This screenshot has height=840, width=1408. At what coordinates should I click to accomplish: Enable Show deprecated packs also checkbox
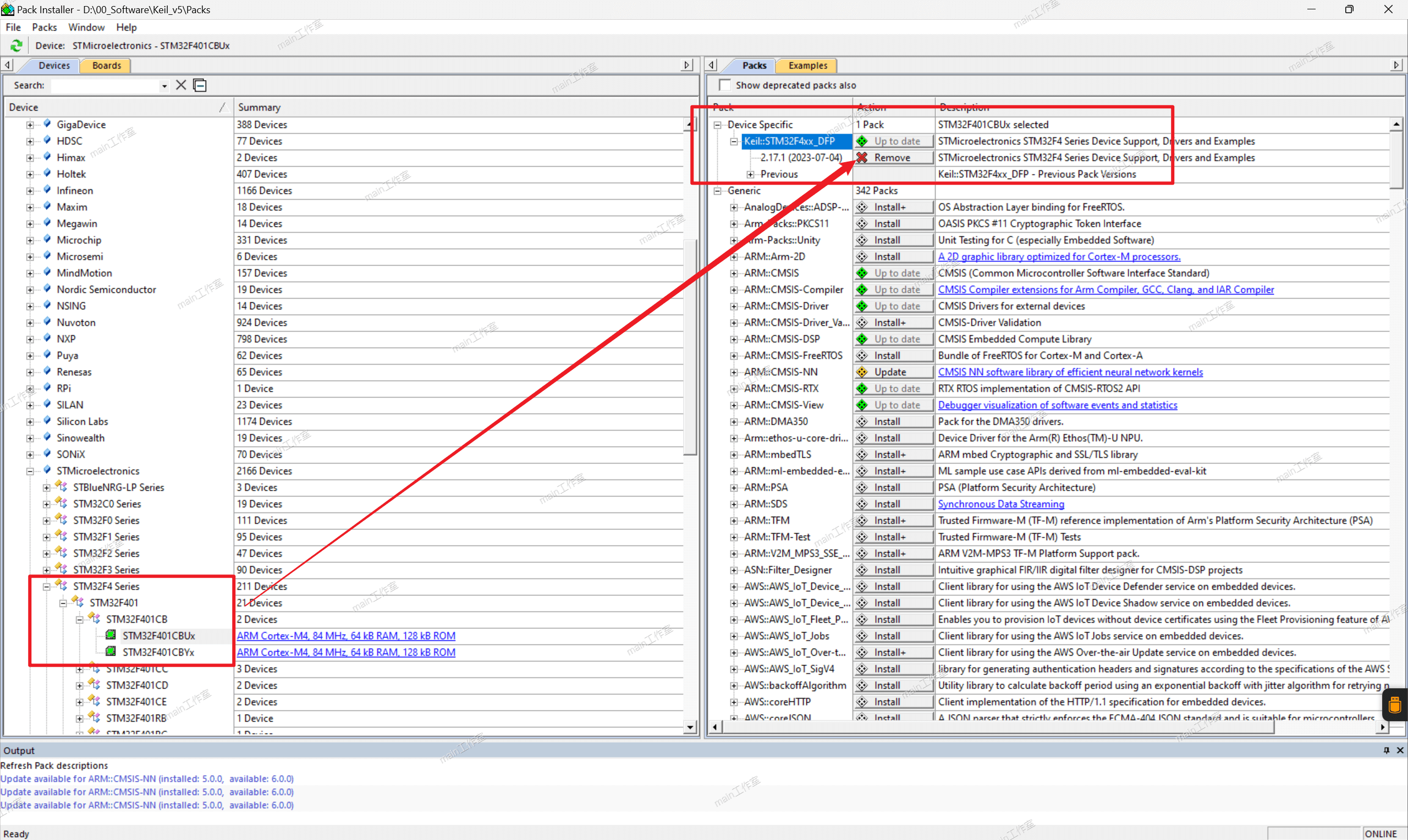[725, 85]
